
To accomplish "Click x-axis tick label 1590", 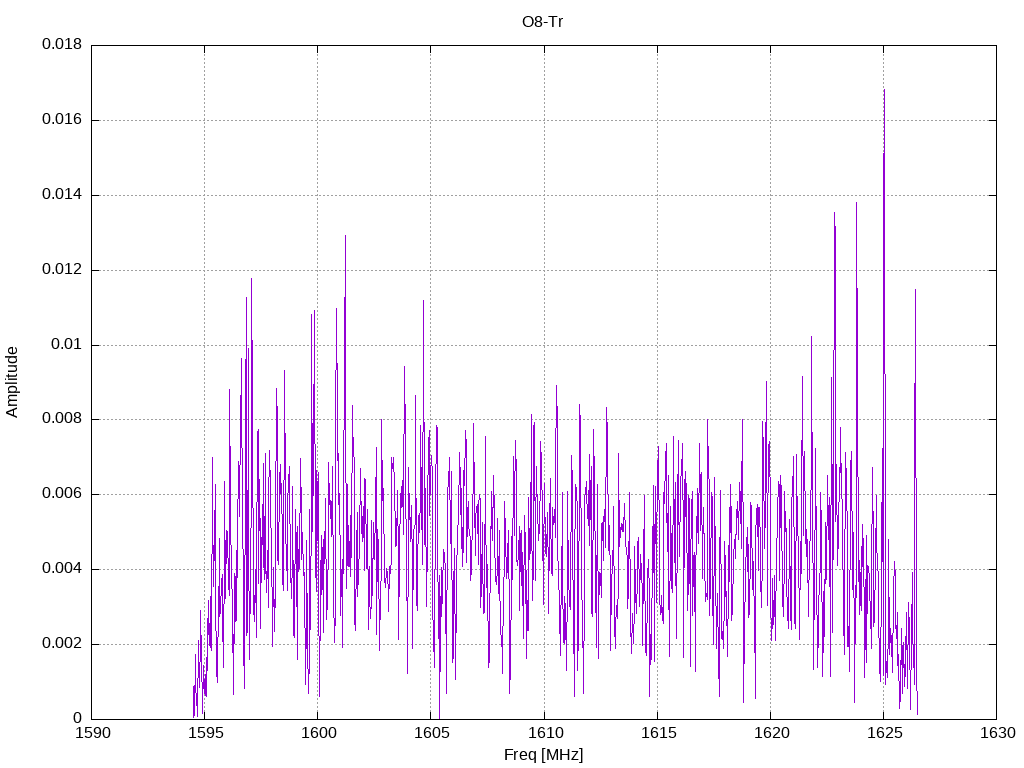I will (x=93, y=733).
